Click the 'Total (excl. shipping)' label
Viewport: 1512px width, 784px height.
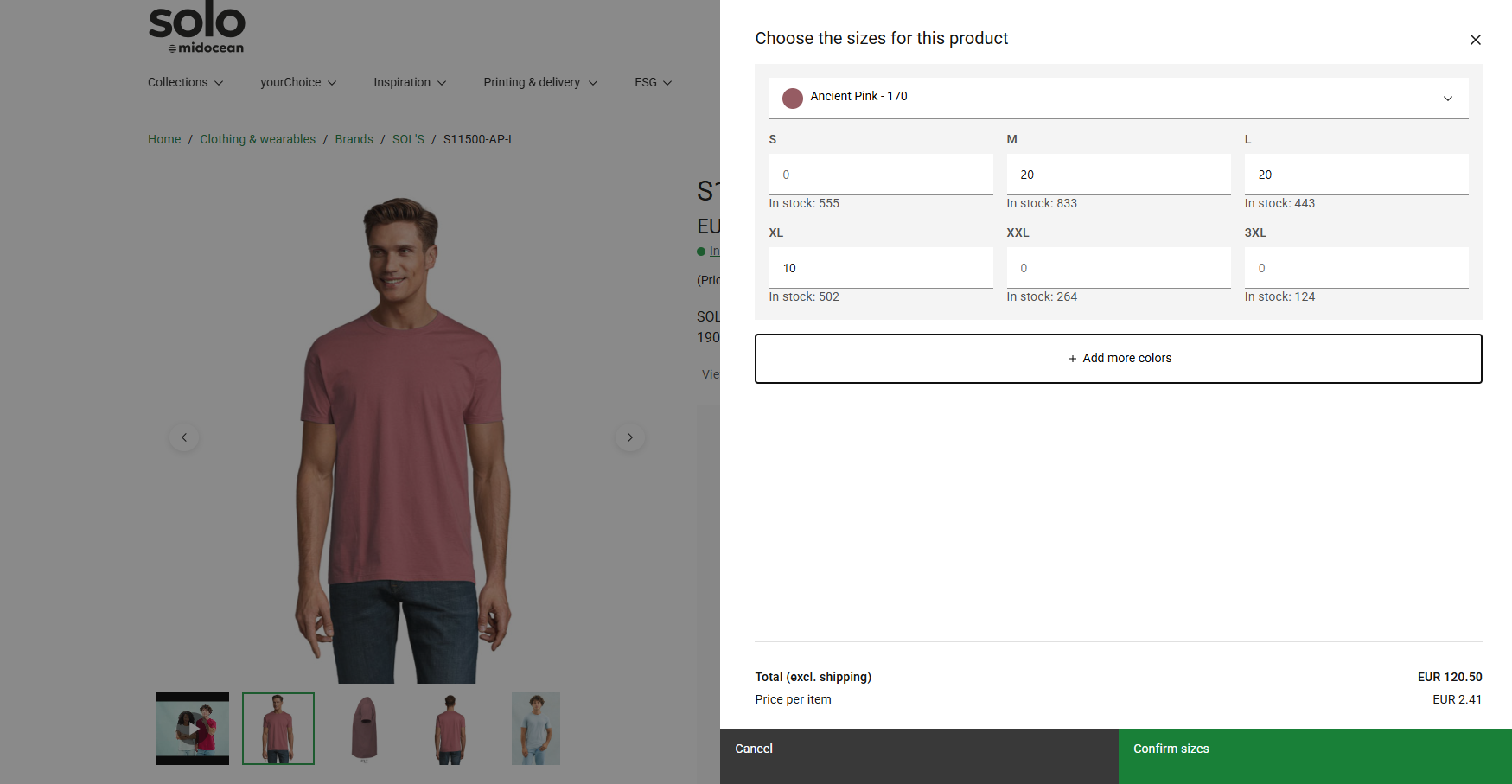click(813, 678)
